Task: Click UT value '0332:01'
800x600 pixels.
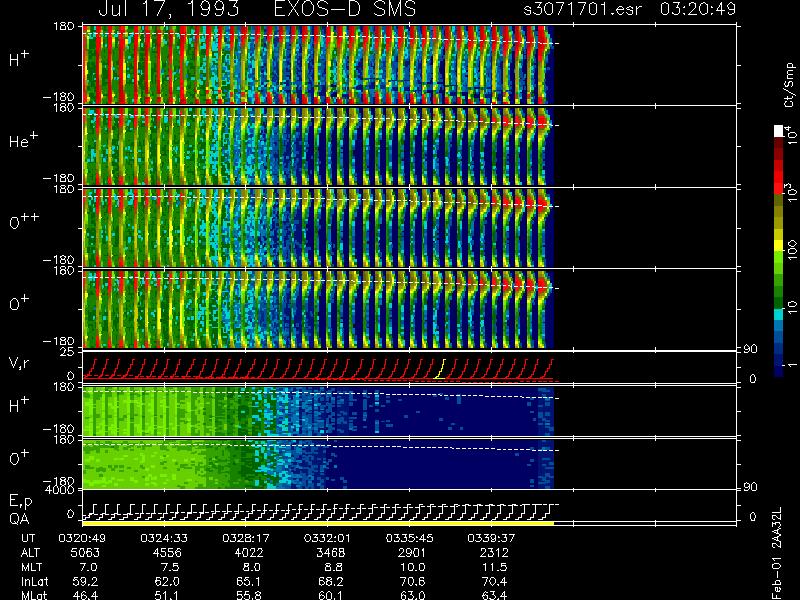Action: pyautogui.click(x=328, y=538)
